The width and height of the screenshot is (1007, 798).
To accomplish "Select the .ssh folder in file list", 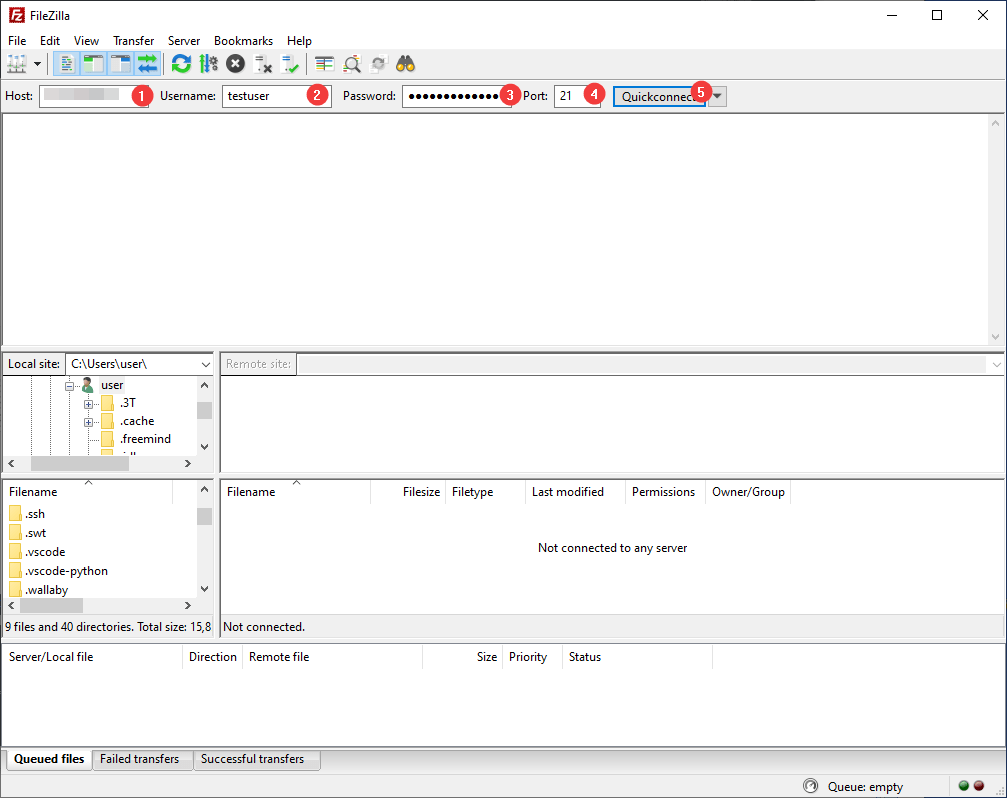I will point(35,514).
